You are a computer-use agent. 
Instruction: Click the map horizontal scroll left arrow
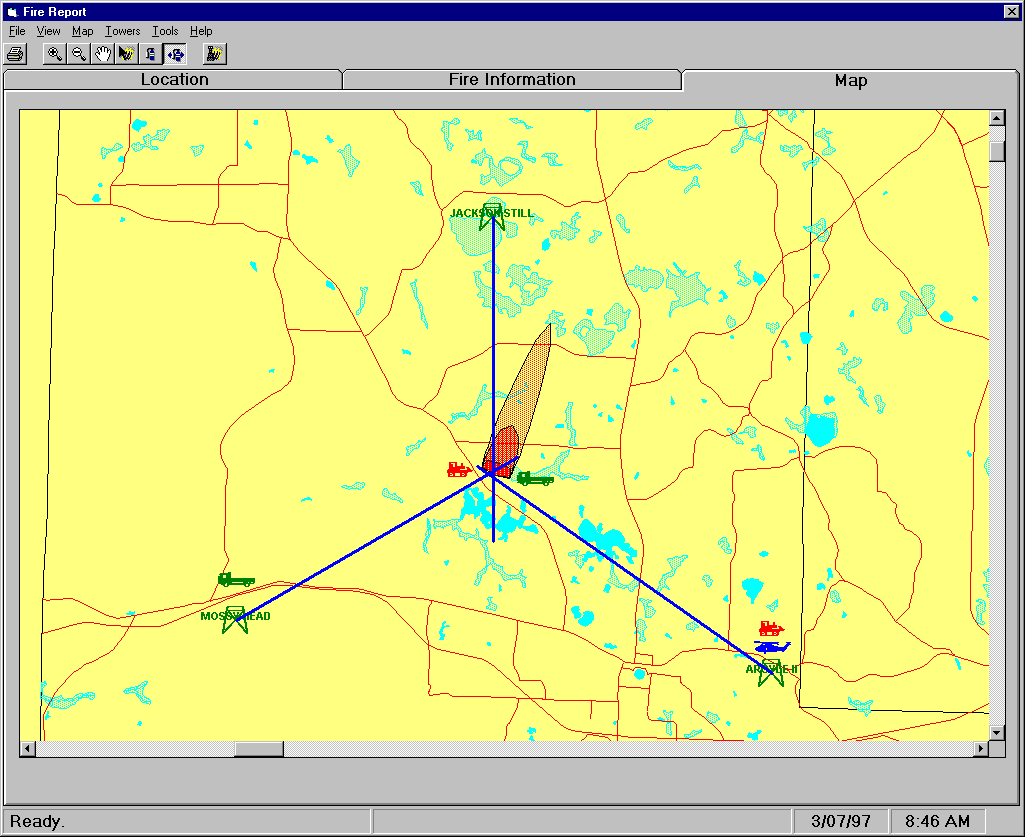coord(28,749)
